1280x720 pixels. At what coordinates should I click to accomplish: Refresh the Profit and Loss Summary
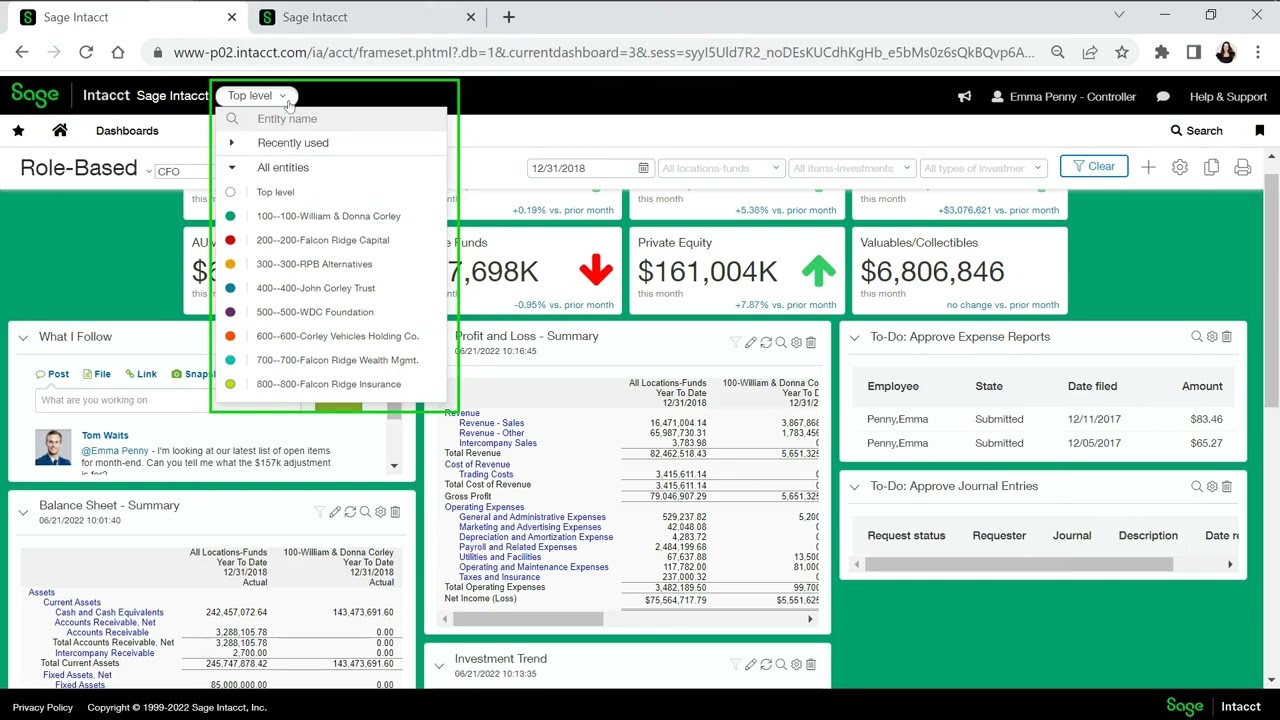tap(766, 343)
